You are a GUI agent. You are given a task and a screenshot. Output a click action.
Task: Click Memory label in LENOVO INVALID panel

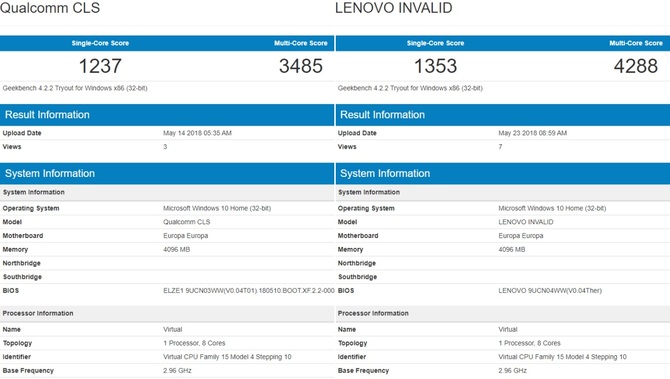[x=350, y=249]
